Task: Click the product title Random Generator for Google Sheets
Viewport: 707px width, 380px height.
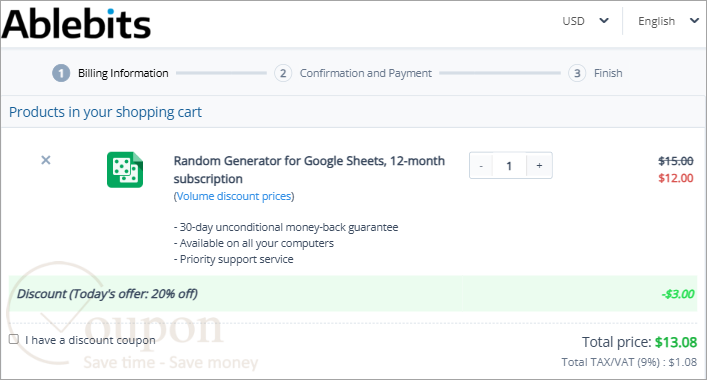Action: point(309,170)
